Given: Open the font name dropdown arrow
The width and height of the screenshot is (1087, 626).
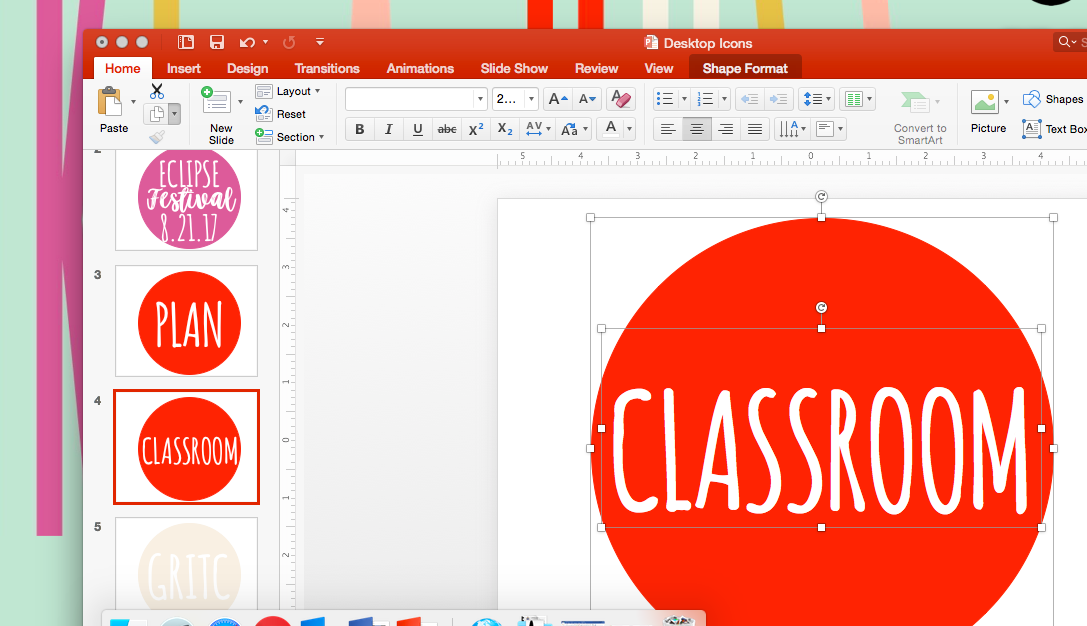Looking at the screenshot, I should tap(480, 99).
